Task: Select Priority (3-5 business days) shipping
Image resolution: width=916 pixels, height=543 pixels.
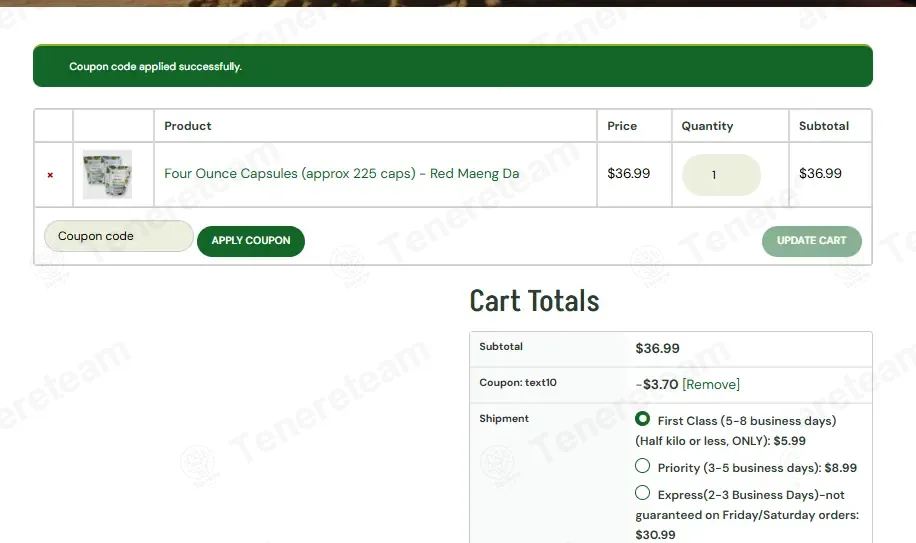Action: pyautogui.click(x=643, y=466)
